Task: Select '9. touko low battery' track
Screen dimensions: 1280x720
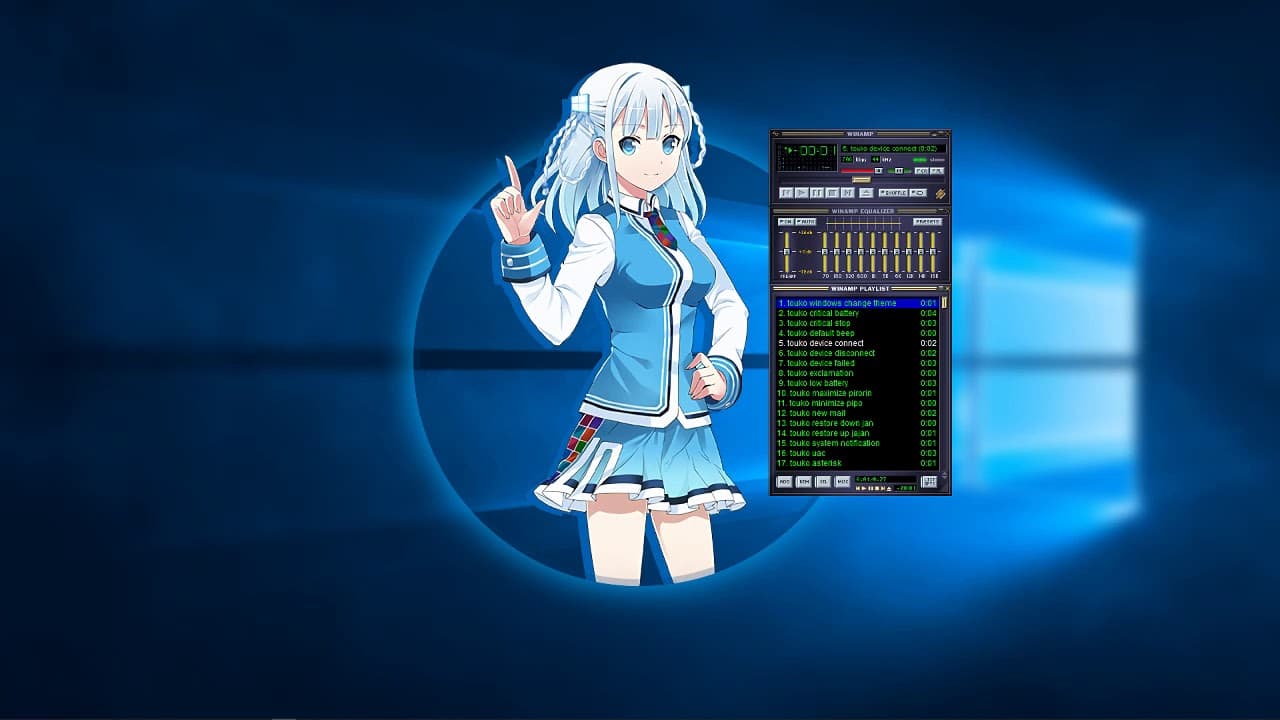Action: (x=857, y=383)
